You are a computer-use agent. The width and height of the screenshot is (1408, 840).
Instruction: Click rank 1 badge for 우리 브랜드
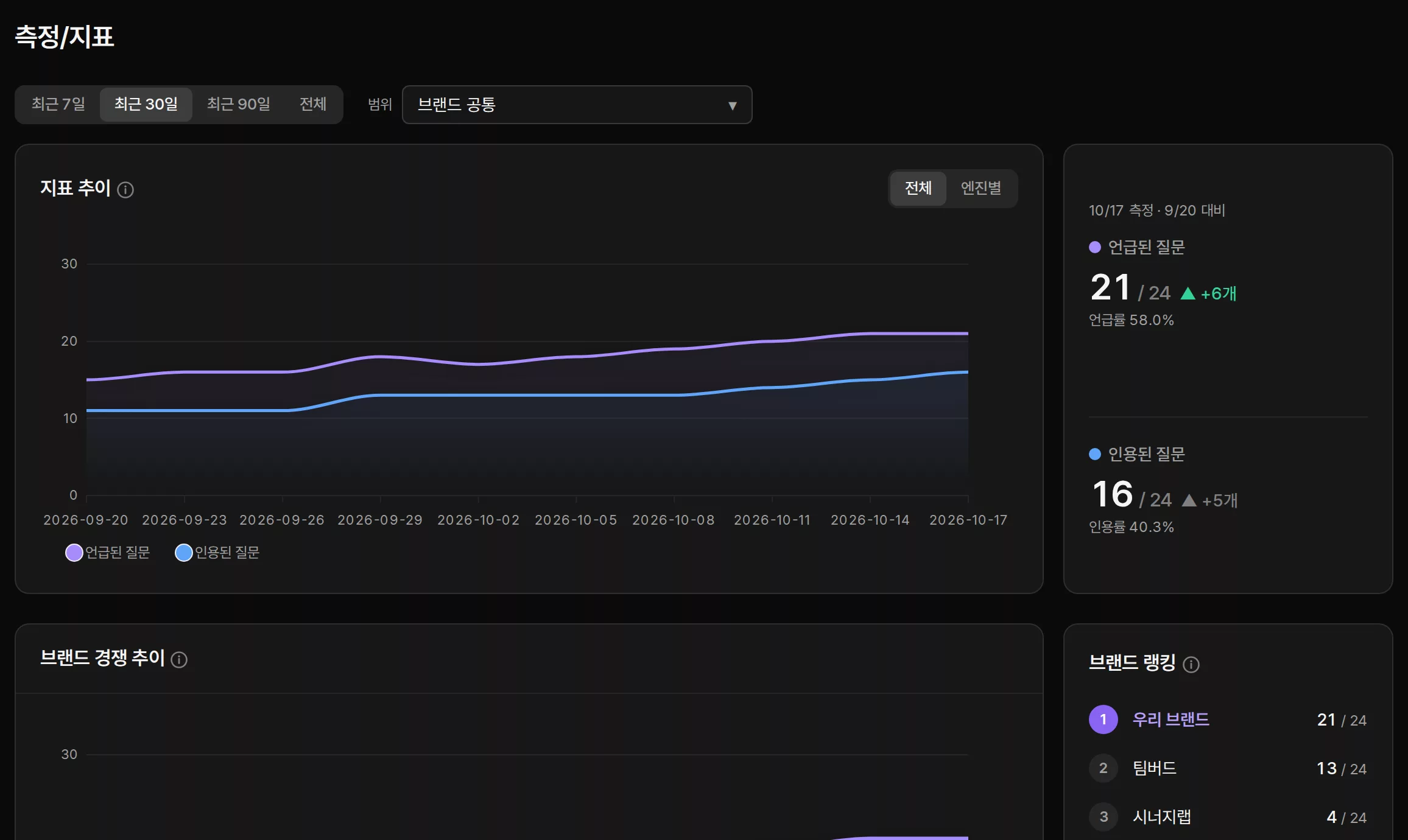pos(1104,719)
